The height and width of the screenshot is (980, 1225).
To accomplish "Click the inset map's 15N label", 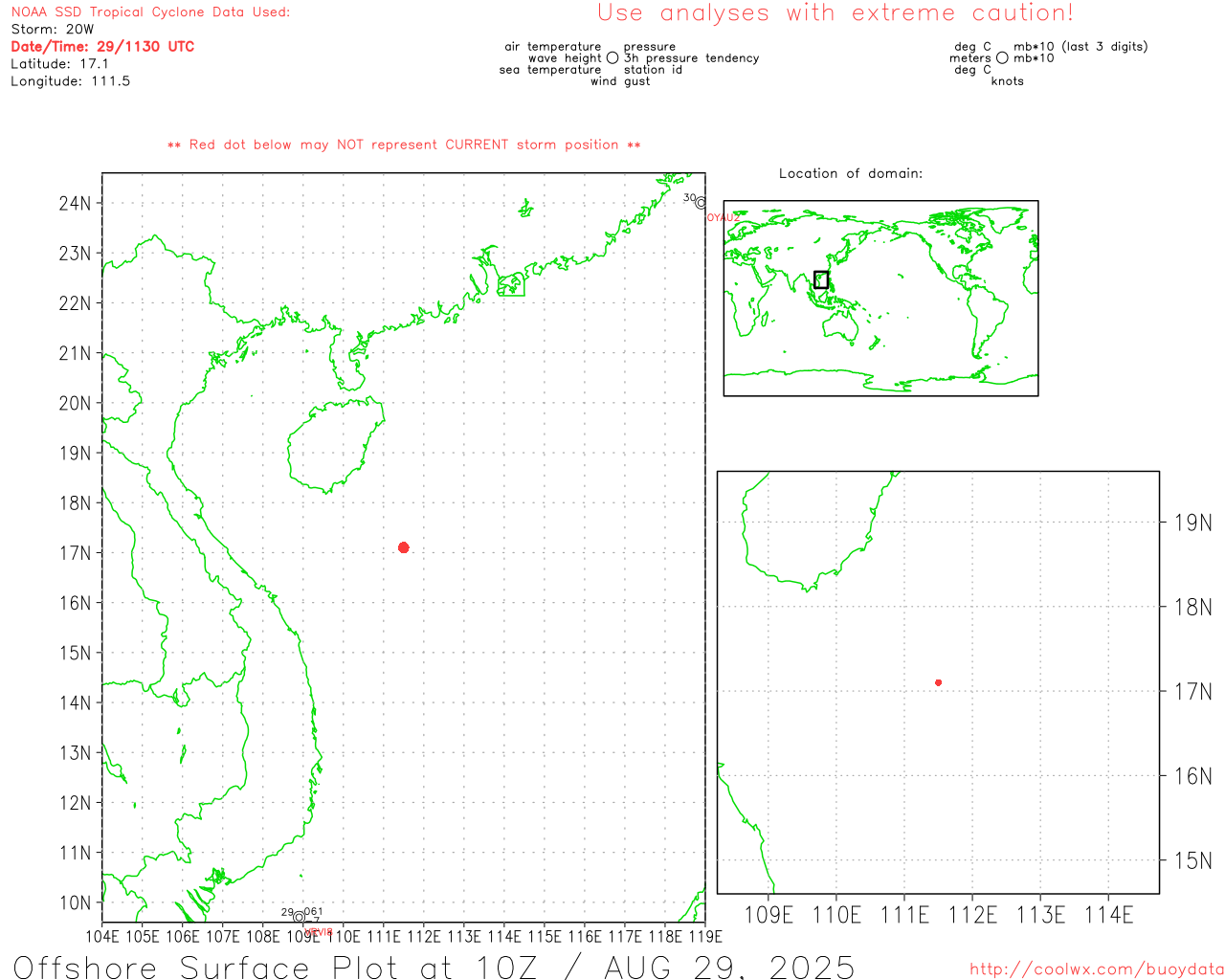I will (x=1193, y=860).
